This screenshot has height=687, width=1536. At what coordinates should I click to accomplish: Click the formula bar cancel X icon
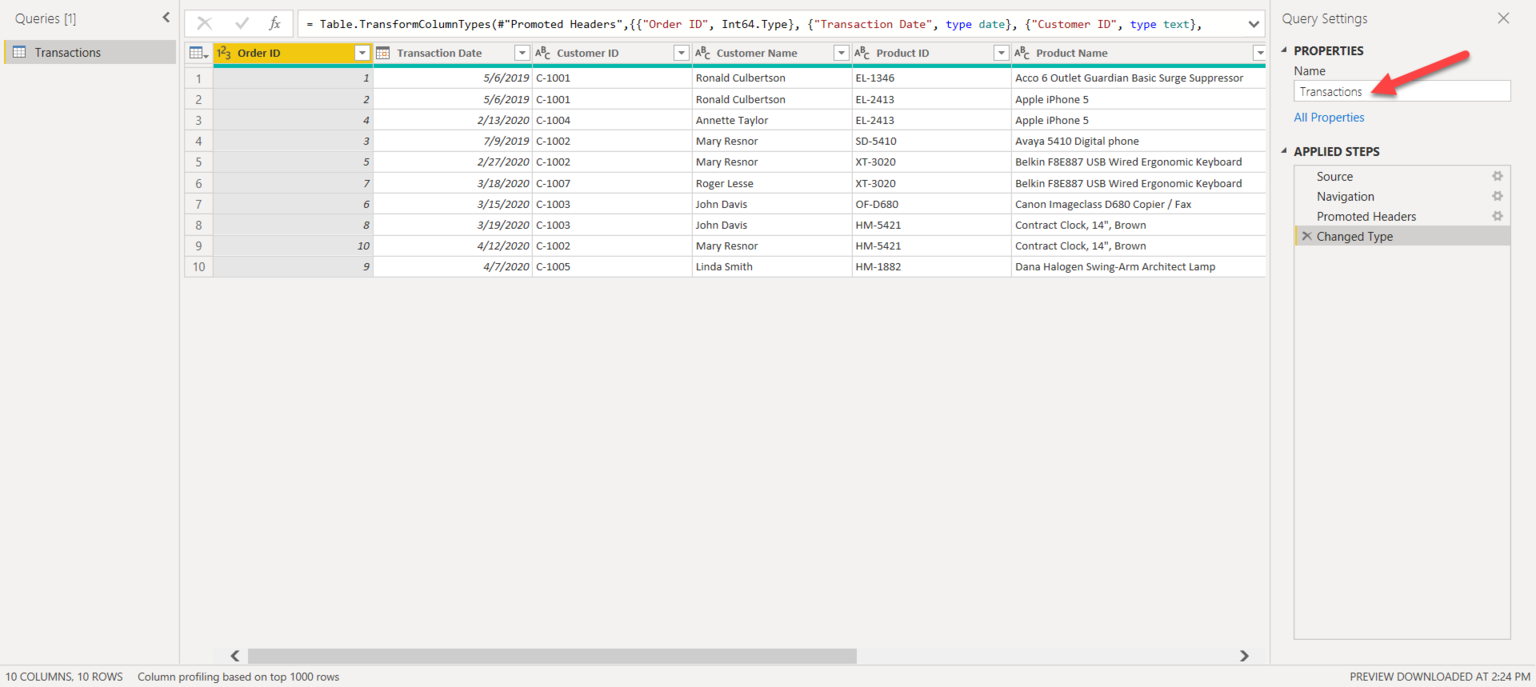tap(204, 24)
